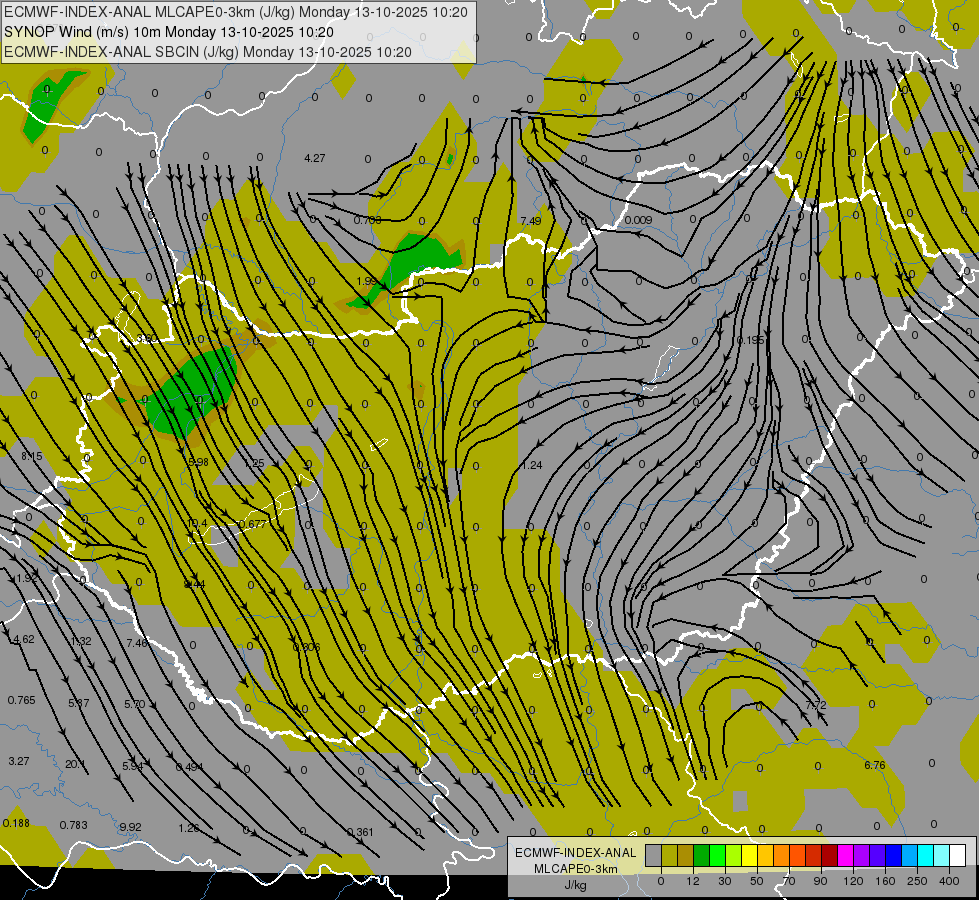Click the map value 1.24
The height and width of the screenshot is (900, 979).
(532, 465)
